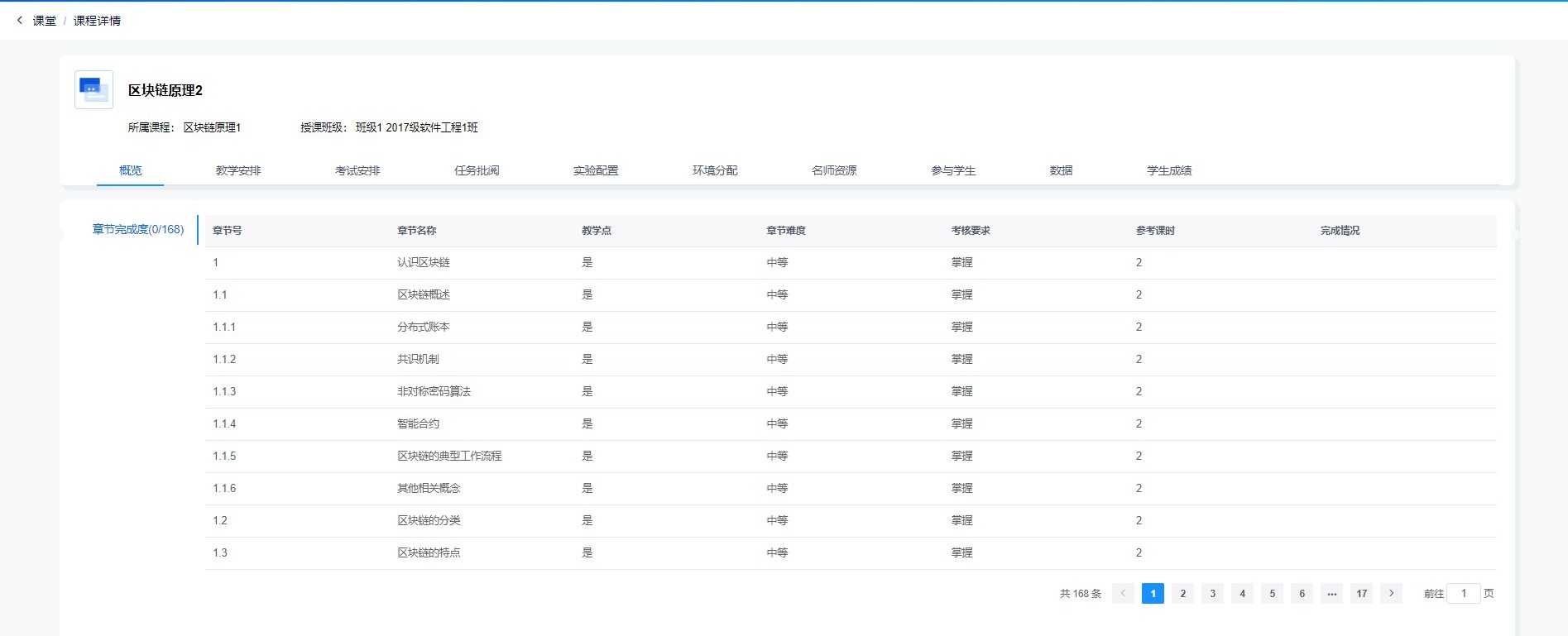Click chapter number 1.1.4 cell
The width and height of the screenshot is (1568, 636).
pyautogui.click(x=224, y=424)
